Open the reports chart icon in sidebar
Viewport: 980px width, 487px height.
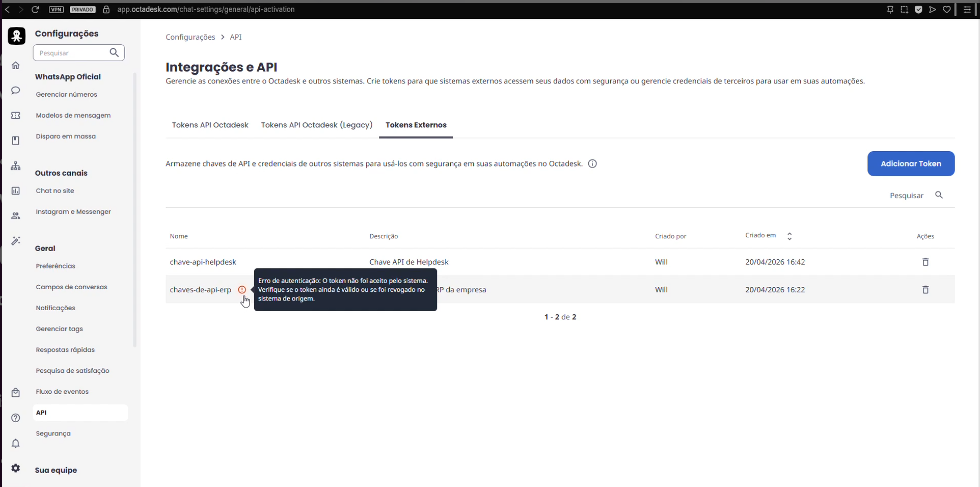(x=16, y=191)
